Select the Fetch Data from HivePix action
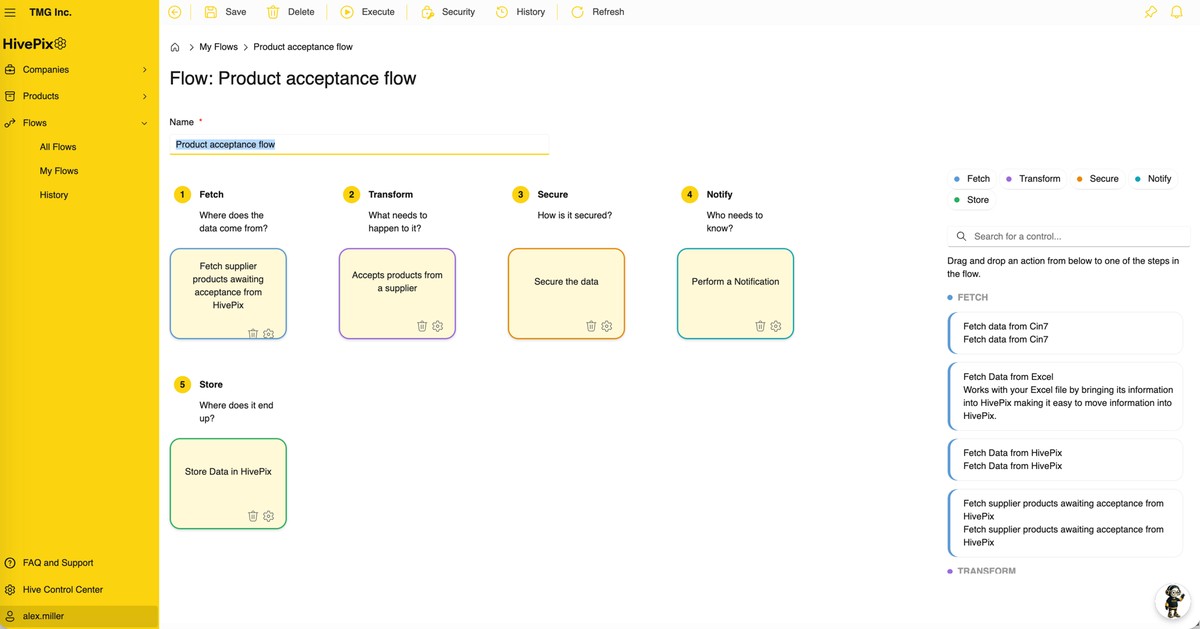Image resolution: width=1200 pixels, height=629 pixels. pos(1065,459)
